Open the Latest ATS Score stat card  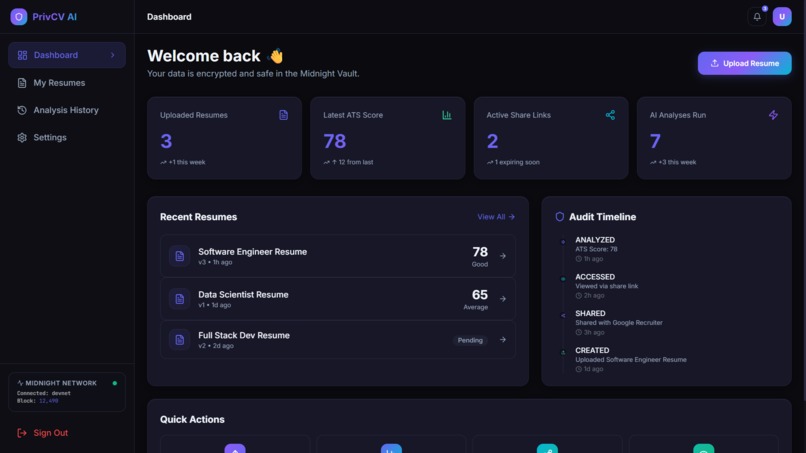coord(388,138)
